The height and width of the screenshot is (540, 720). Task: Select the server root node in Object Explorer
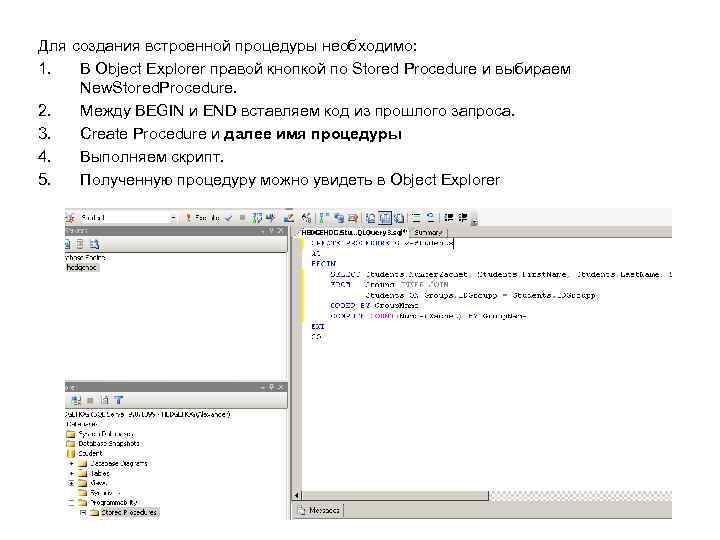(147, 414)
